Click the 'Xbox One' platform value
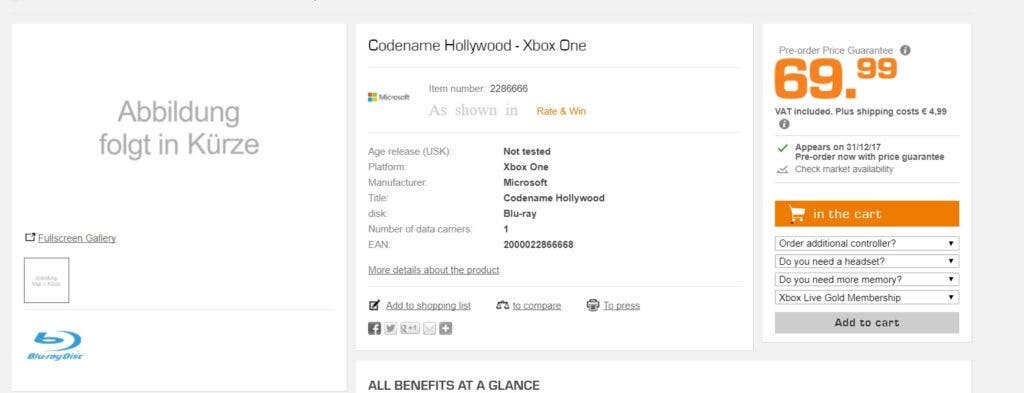This screenshot has width=1024, height=393. [526, 167]
